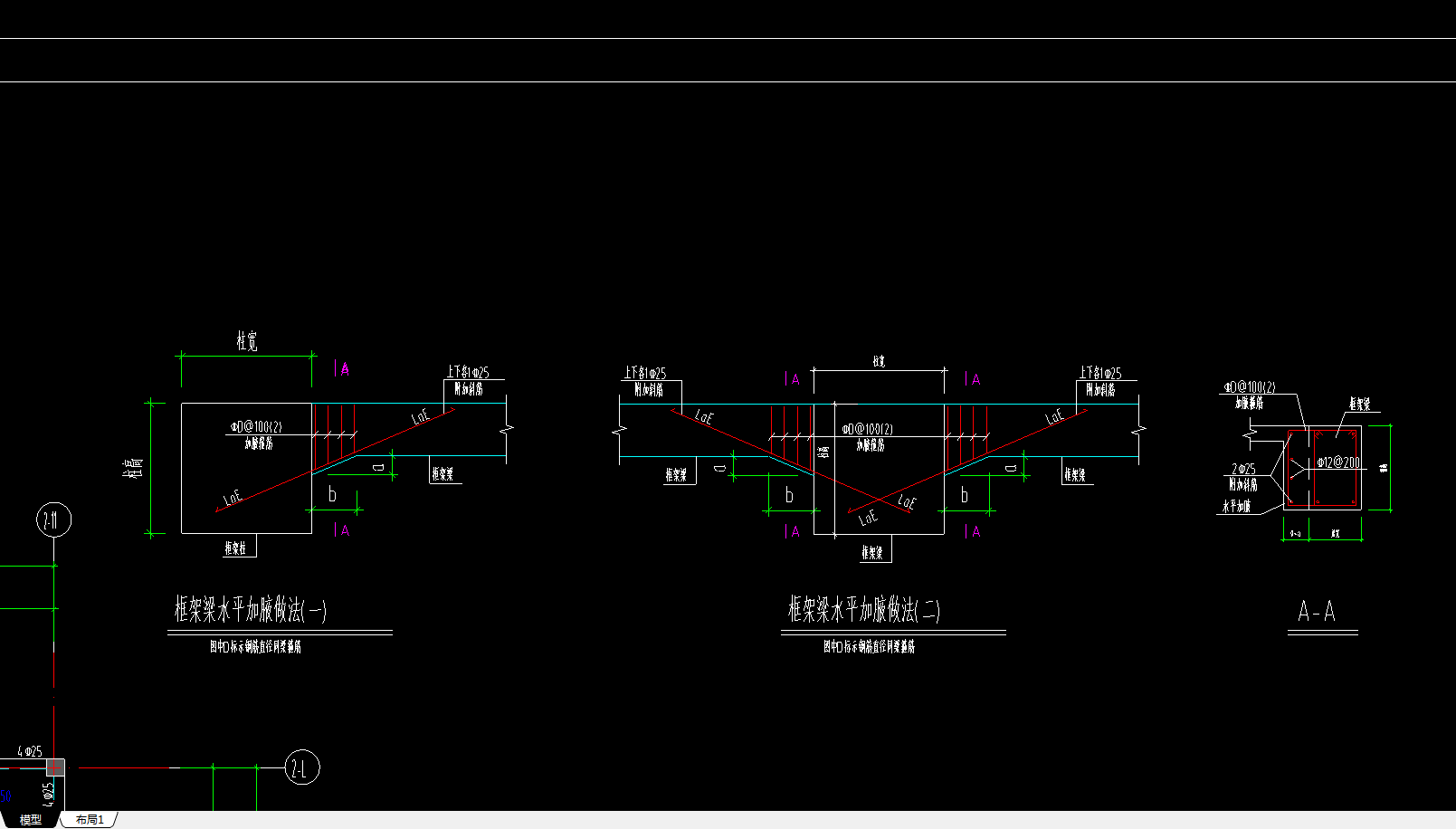Click the 2-11 grid axis bubble
This screenshot has width=1456, height=829.
pyautogui.click(x=54, y=520)
